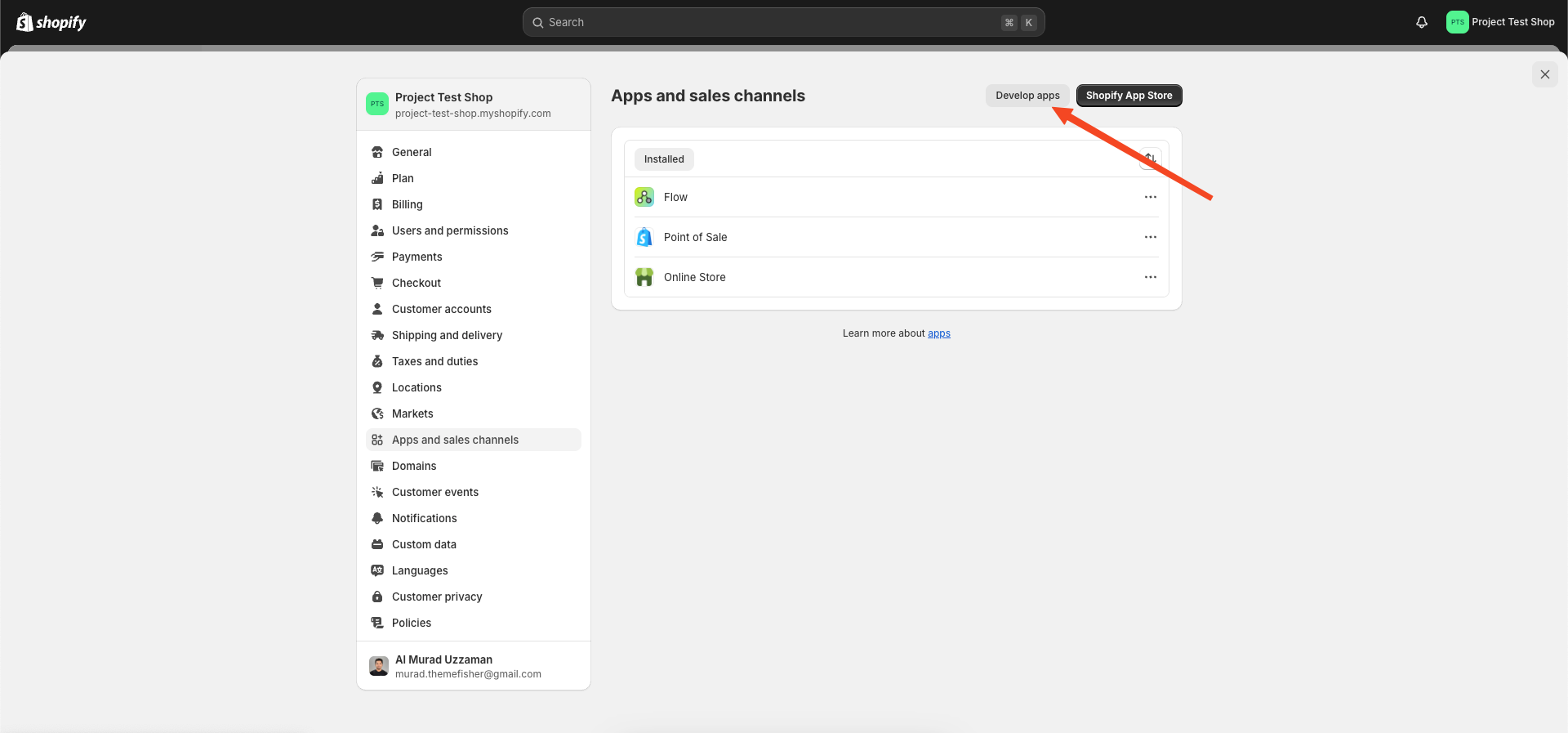Viewport: 1568px width, 733px height.
Task: Open the notifications bell icon
Action: (x=1422, y=22)
